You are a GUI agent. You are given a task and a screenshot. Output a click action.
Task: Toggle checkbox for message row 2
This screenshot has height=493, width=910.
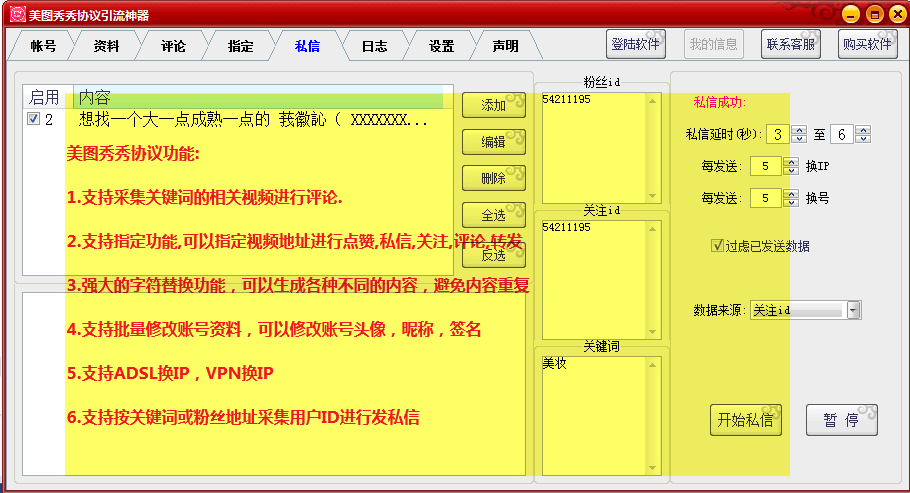click(33, 119)
